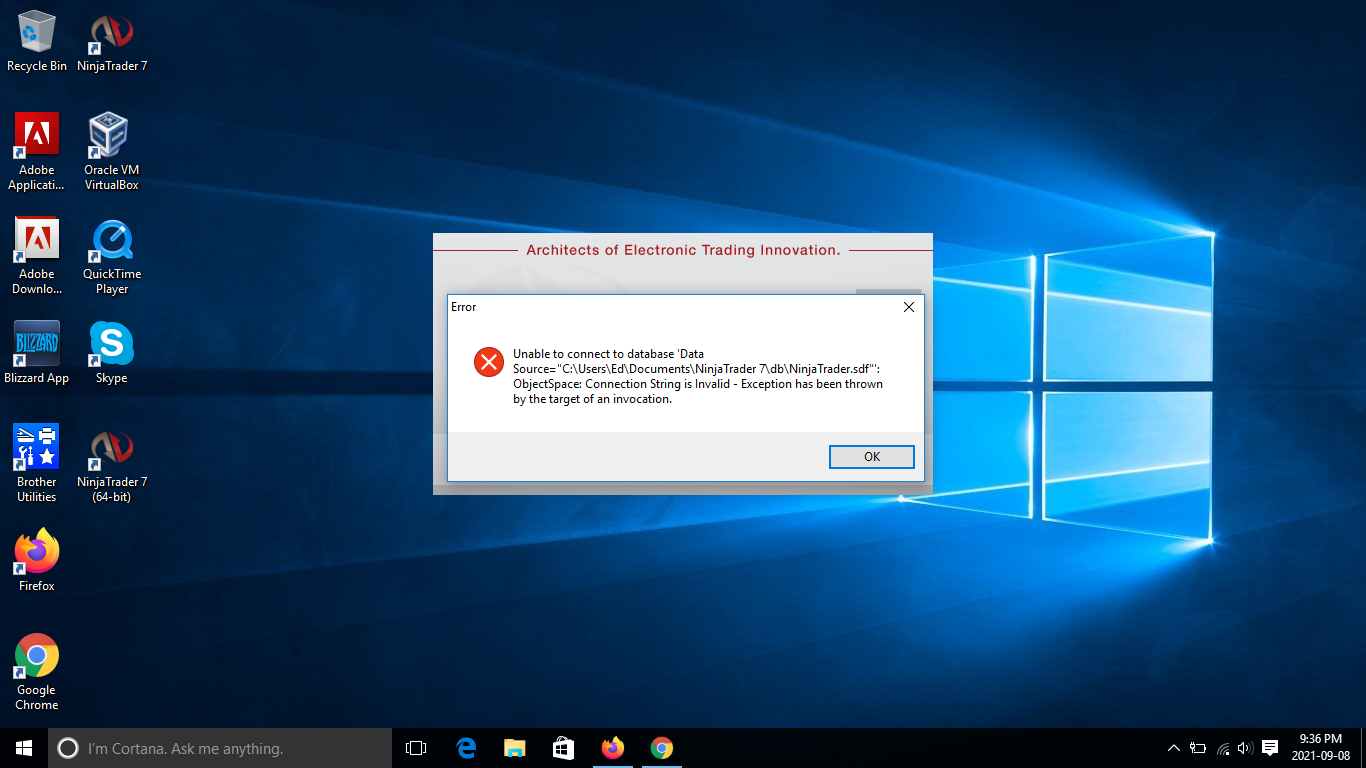This screenshot has height=768, width=1366.
Task: Open the Blizzard App shortcut
Action: tap(37, 352)
